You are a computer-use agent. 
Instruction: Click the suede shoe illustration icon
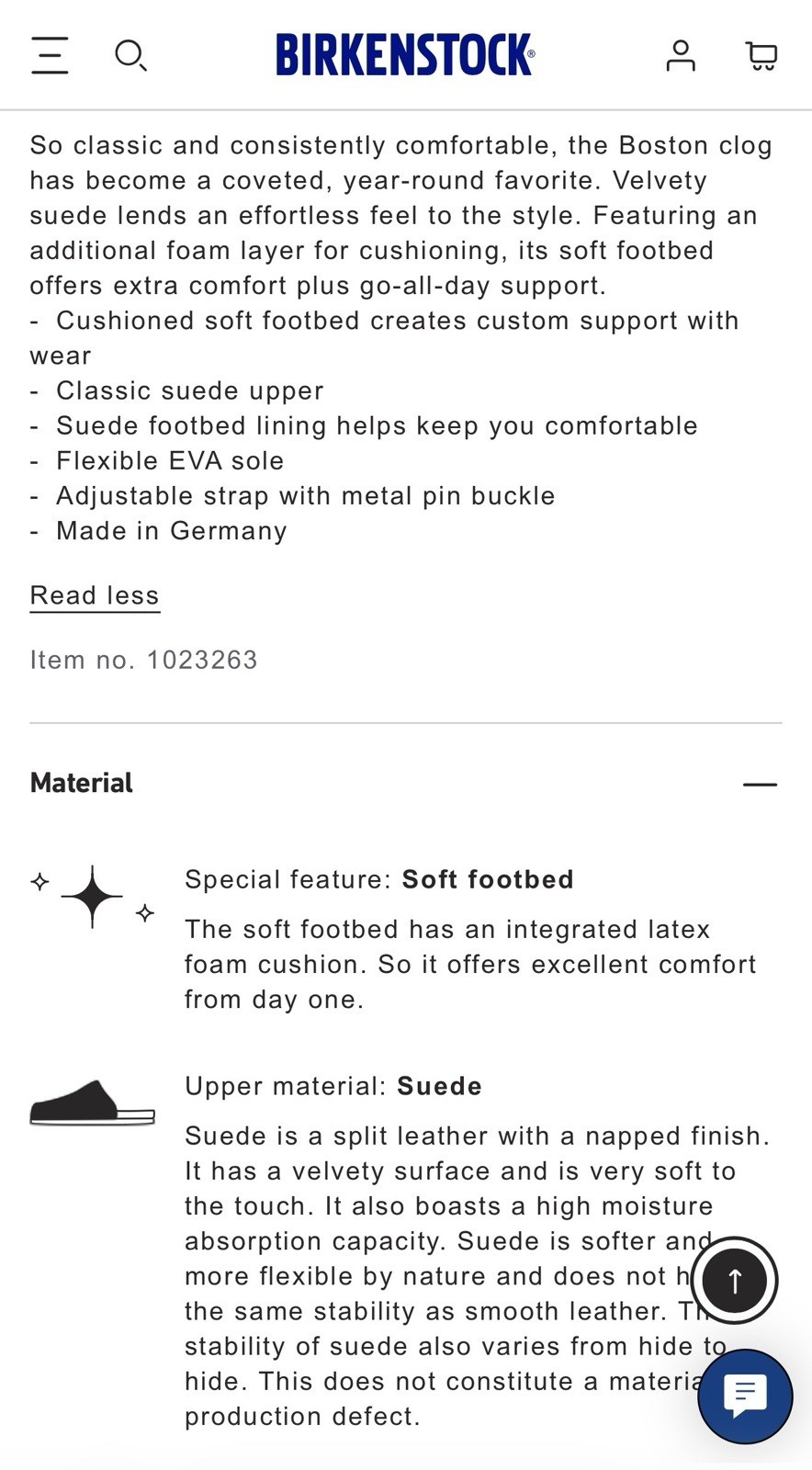point(92,1102)
